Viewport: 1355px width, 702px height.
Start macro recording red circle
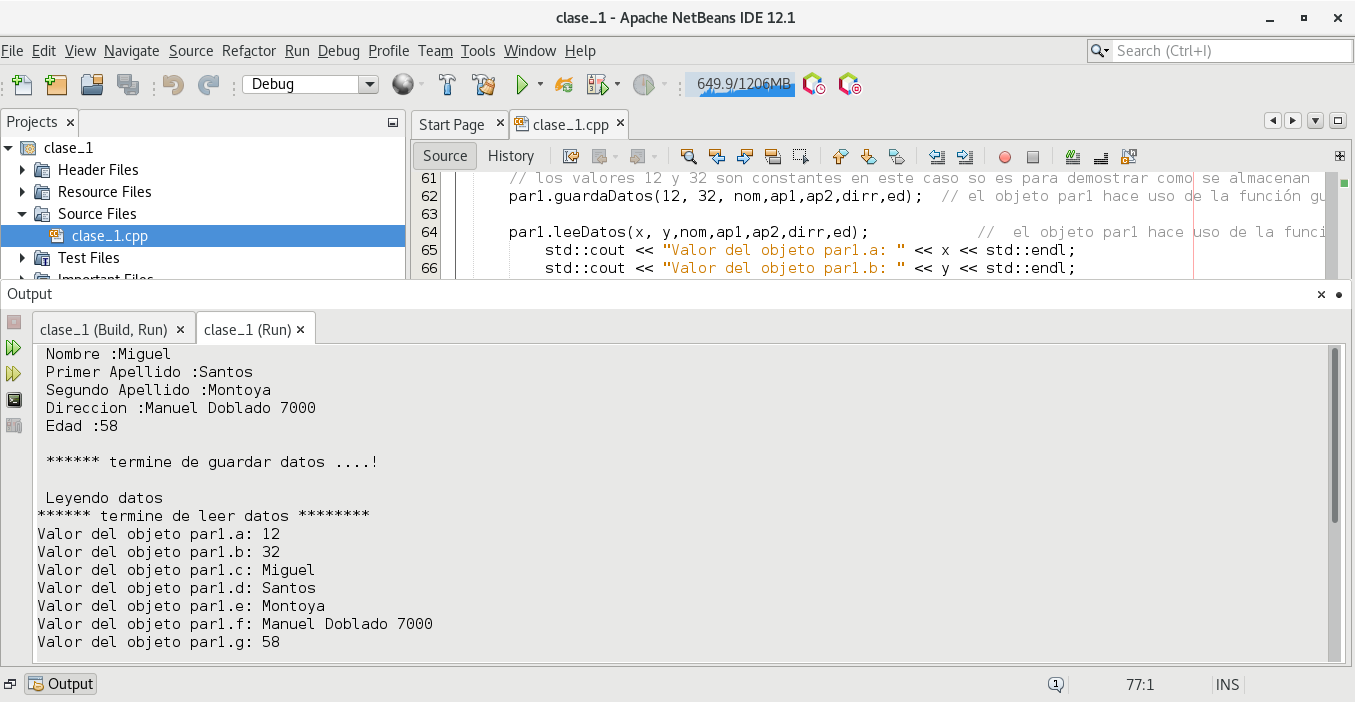(1005, 156)
